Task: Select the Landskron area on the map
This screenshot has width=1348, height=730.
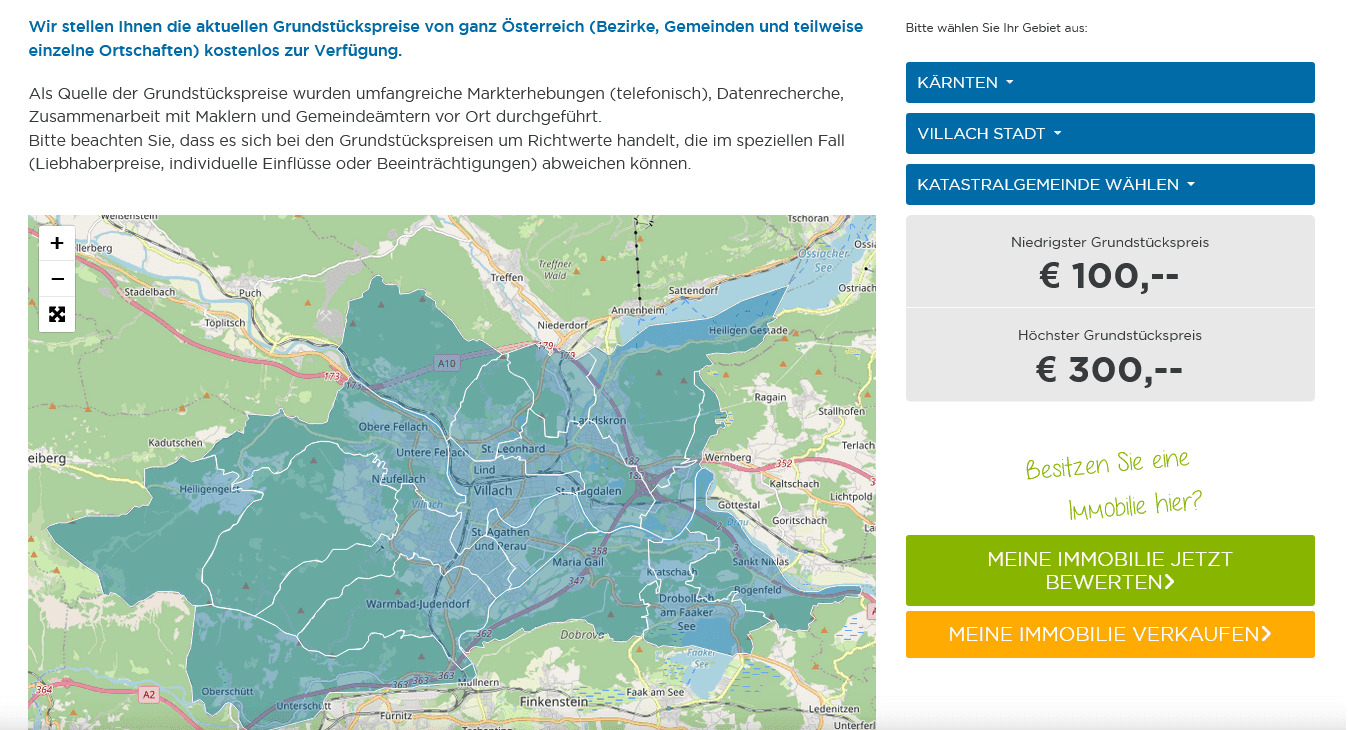Action: (x=603, y=421)
